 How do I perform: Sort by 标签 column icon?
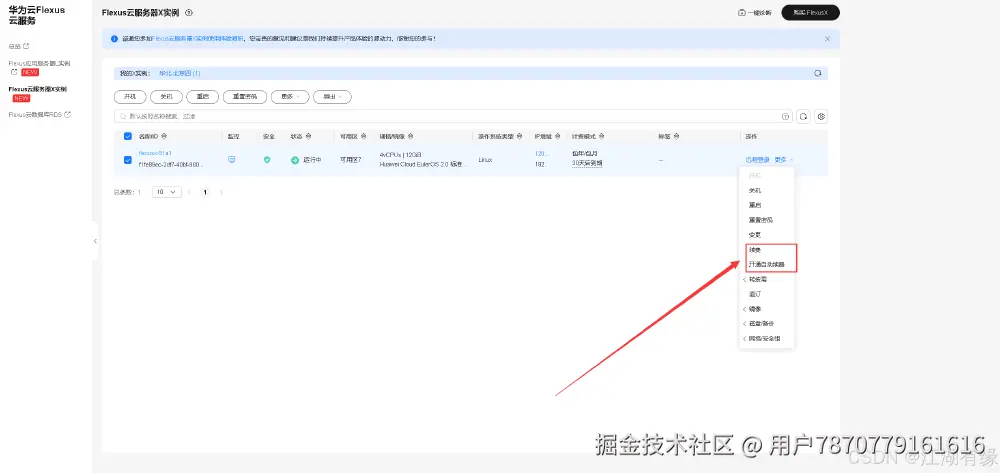pos(677,136)
